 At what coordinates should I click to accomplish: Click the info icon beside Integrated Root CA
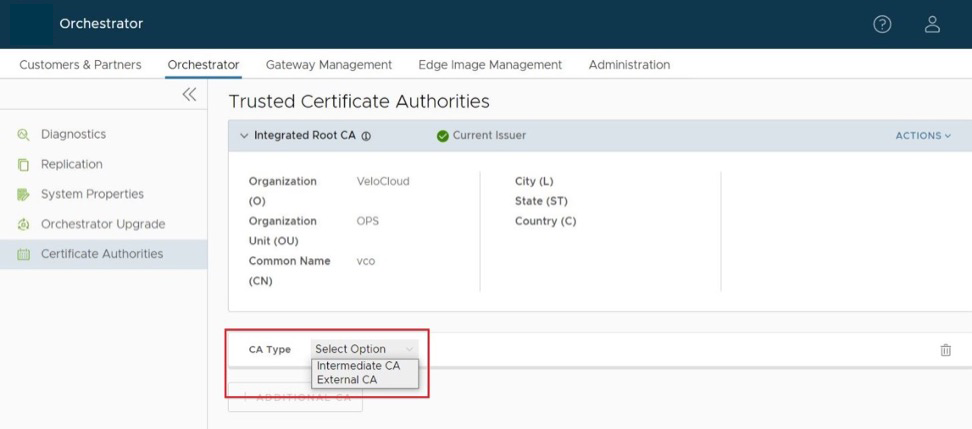pos(365,136)
